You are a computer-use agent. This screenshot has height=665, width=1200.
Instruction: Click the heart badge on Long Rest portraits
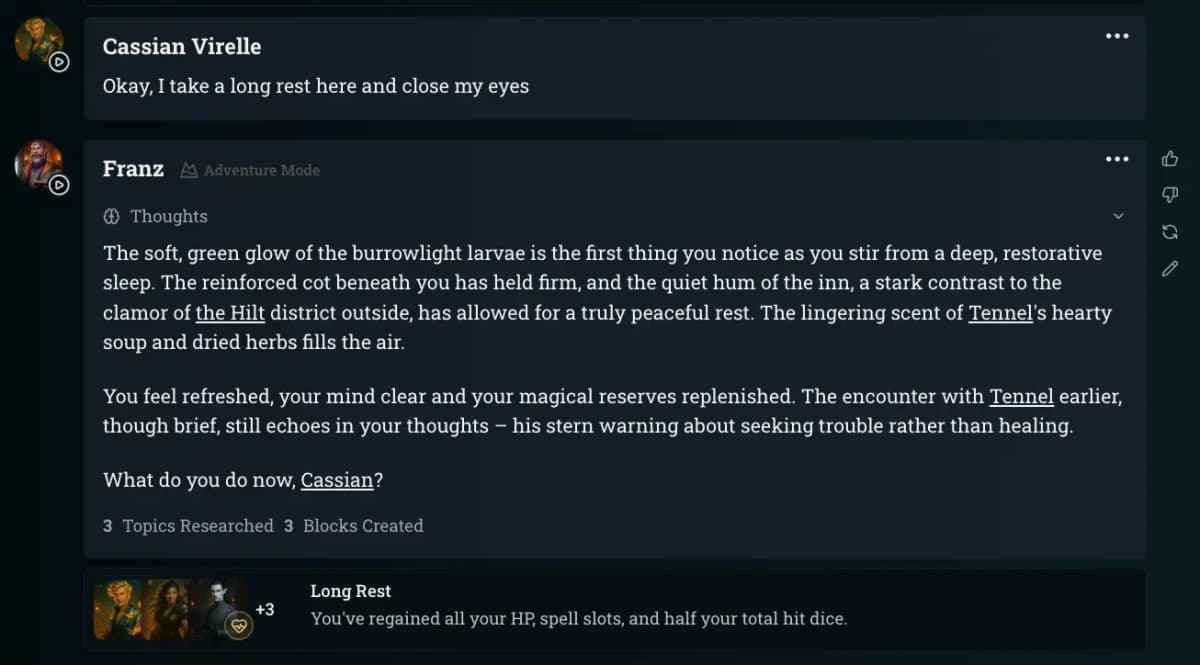click(x=238, y=625)
